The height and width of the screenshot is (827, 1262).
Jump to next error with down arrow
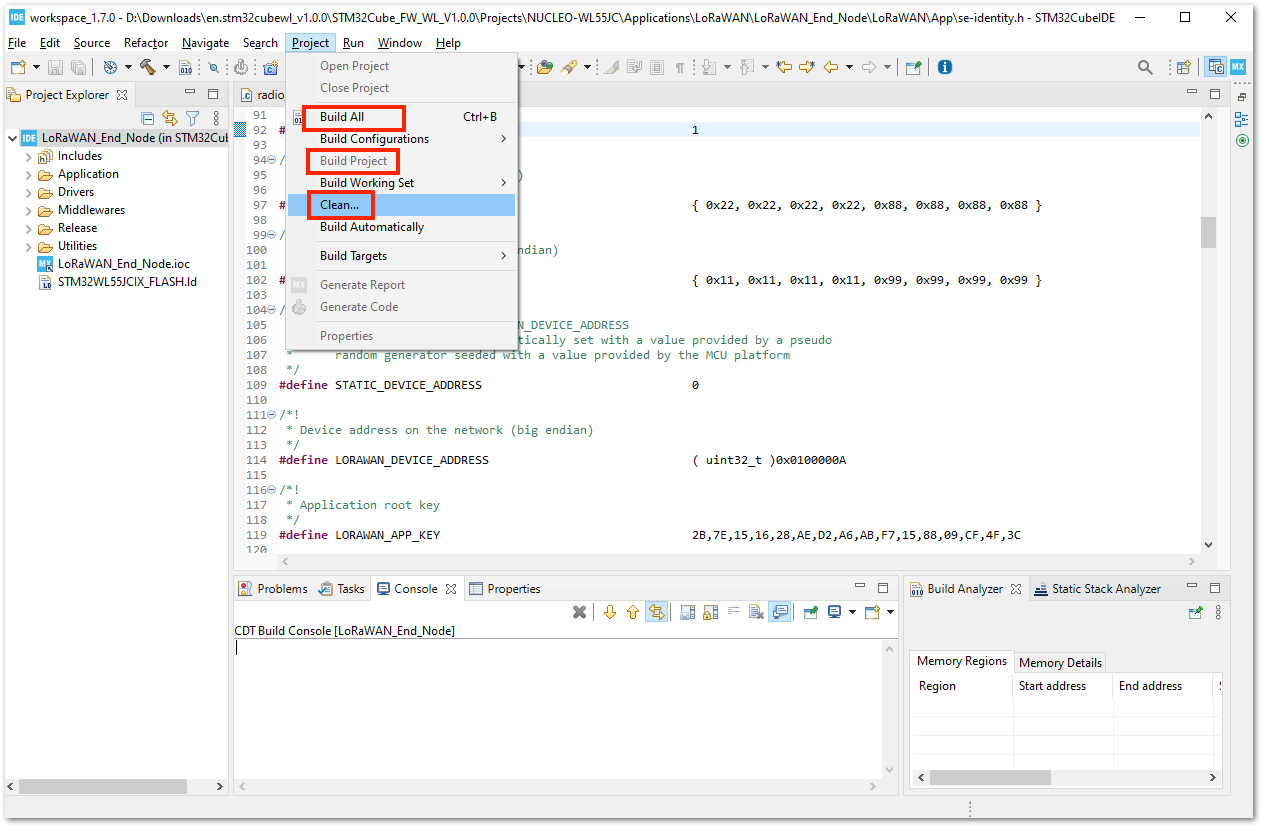[x=610, y=612]
